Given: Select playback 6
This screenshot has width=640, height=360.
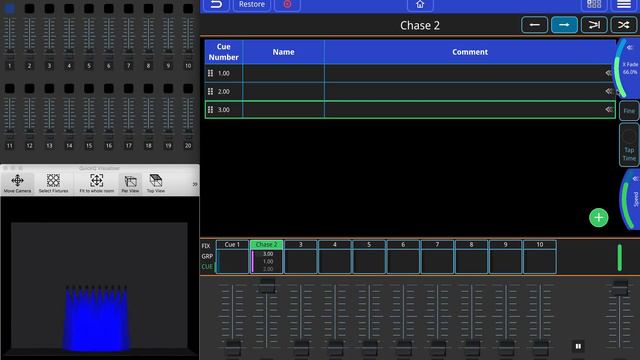Looking at the screenshot, I should (403, 257).
